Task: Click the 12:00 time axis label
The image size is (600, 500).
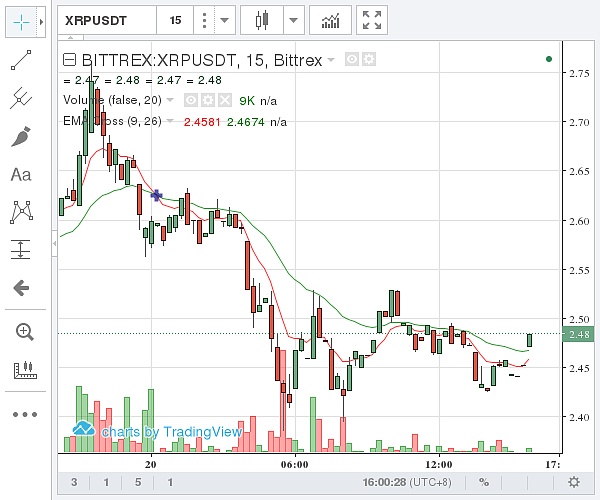Action: (439, 464)
